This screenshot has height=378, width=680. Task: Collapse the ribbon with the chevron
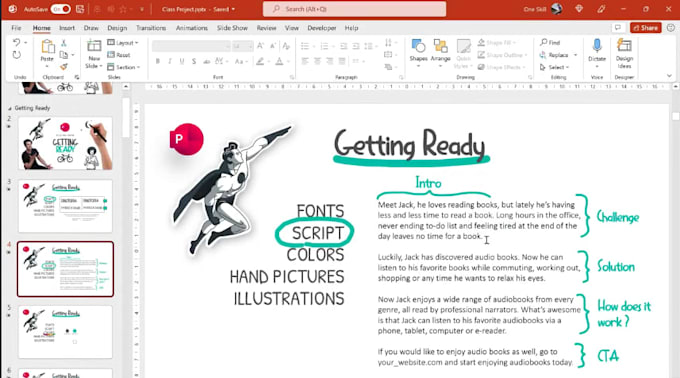tap(669, 76)
